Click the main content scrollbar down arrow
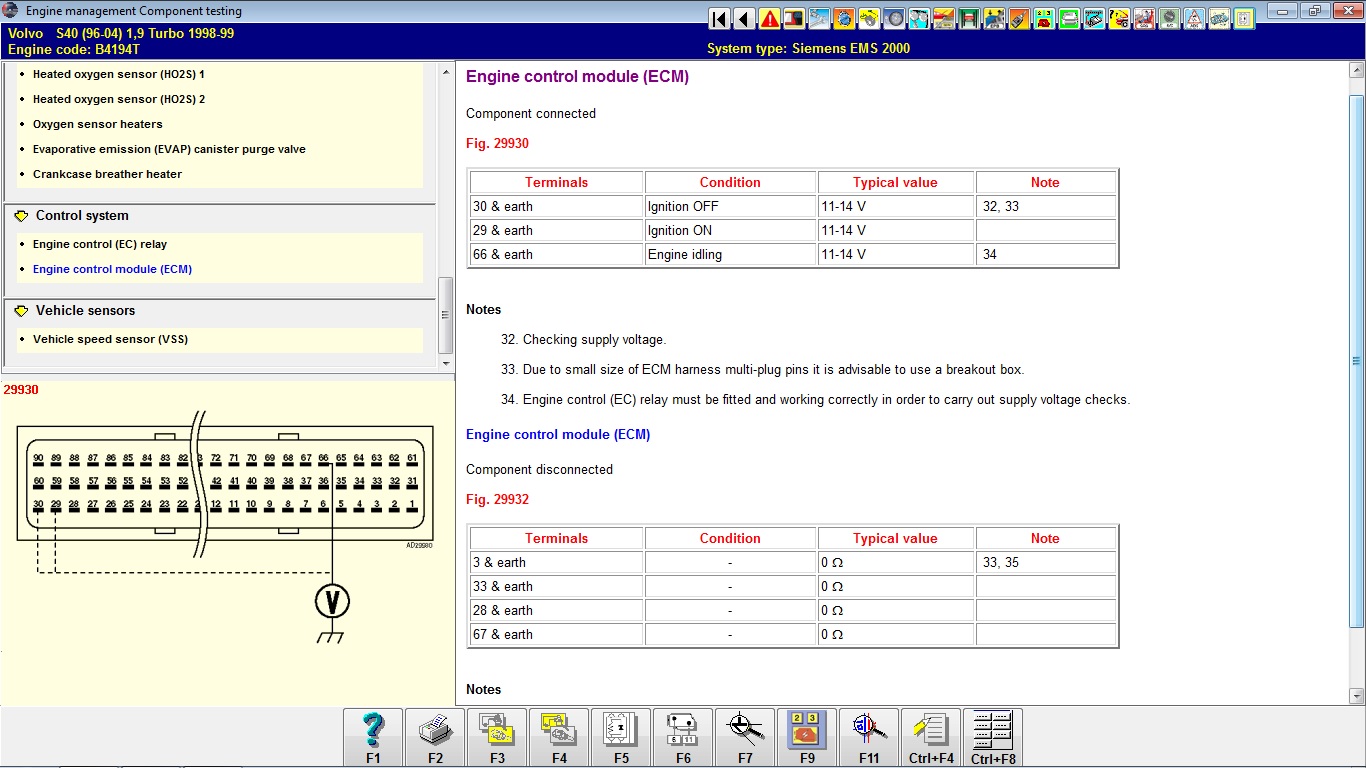The width and height of the screenshot is (1366, 768). point(1356,695)
